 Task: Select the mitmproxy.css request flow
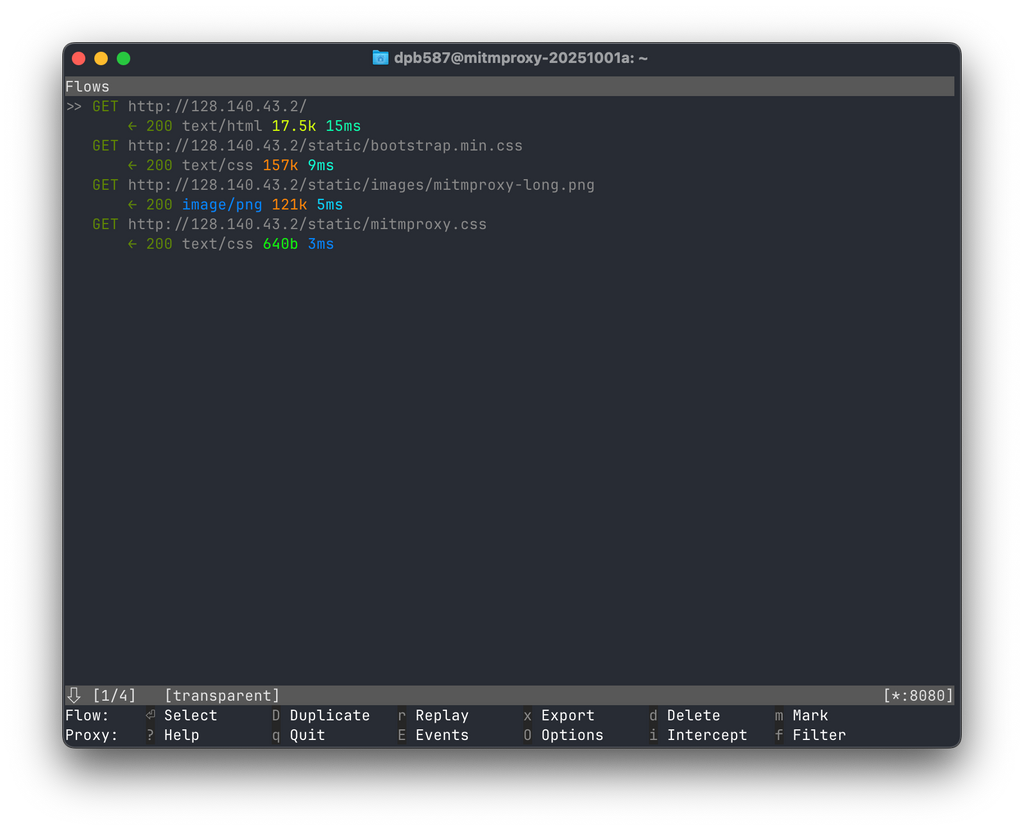(x=306, y=224)
